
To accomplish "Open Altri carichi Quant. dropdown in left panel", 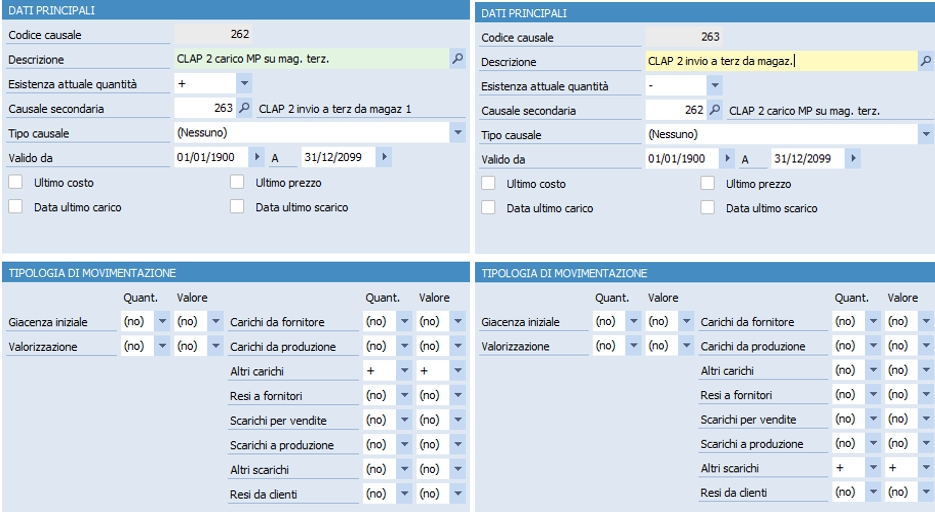I will coord(404,371).
